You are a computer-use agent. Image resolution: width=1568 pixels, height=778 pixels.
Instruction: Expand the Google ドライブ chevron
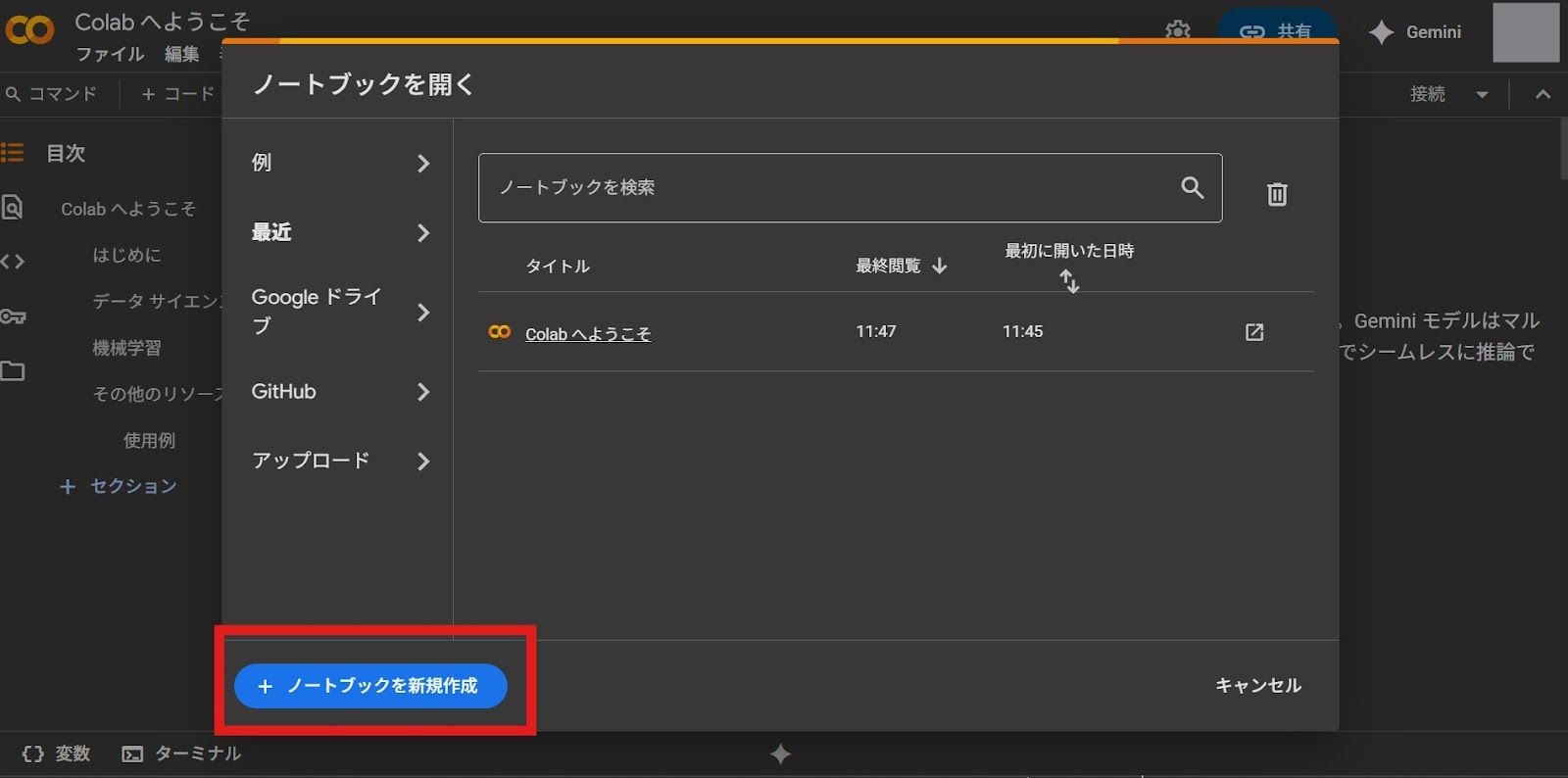[x=422, y=313]
